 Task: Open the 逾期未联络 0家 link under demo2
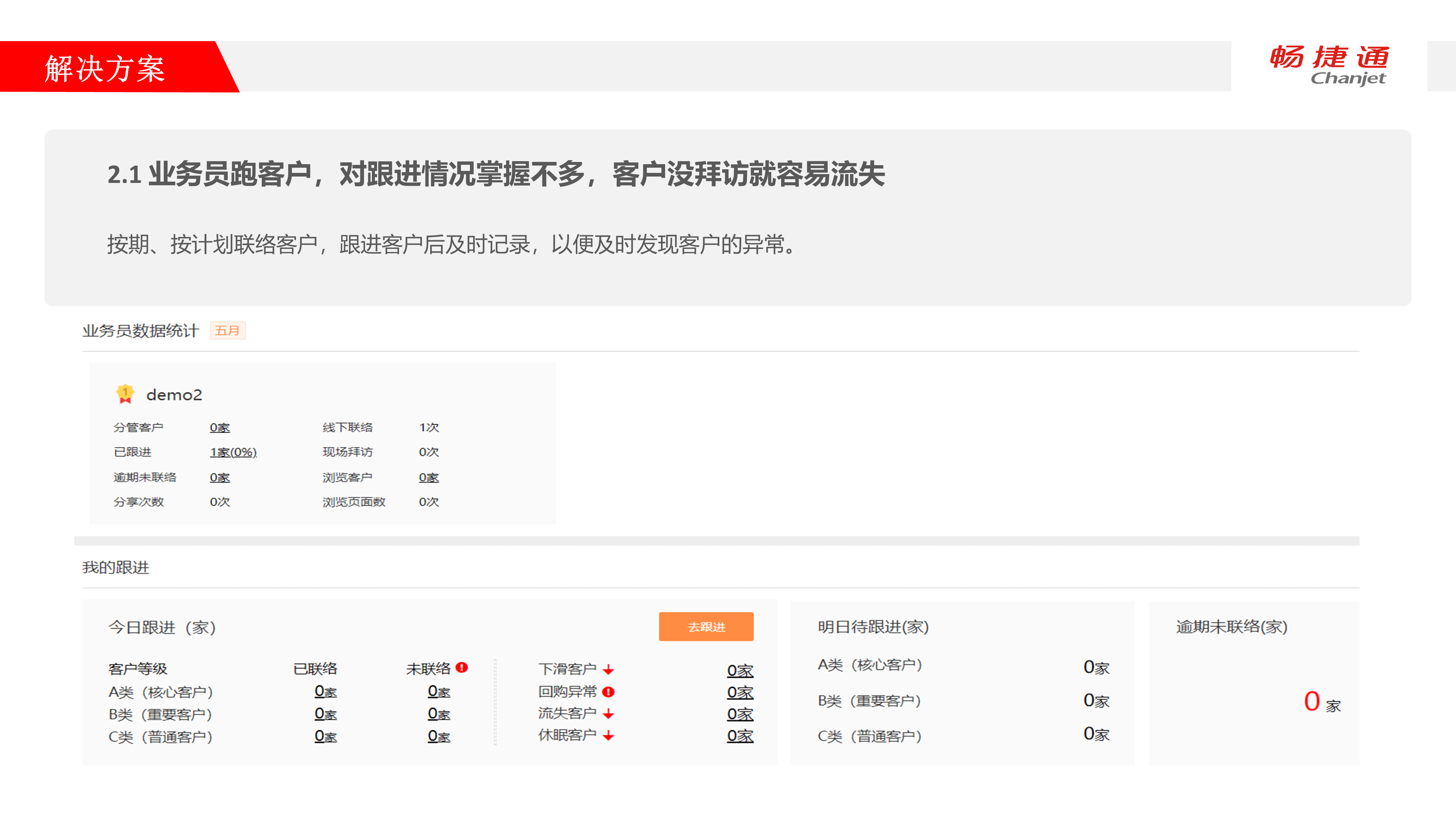[219, 478]
